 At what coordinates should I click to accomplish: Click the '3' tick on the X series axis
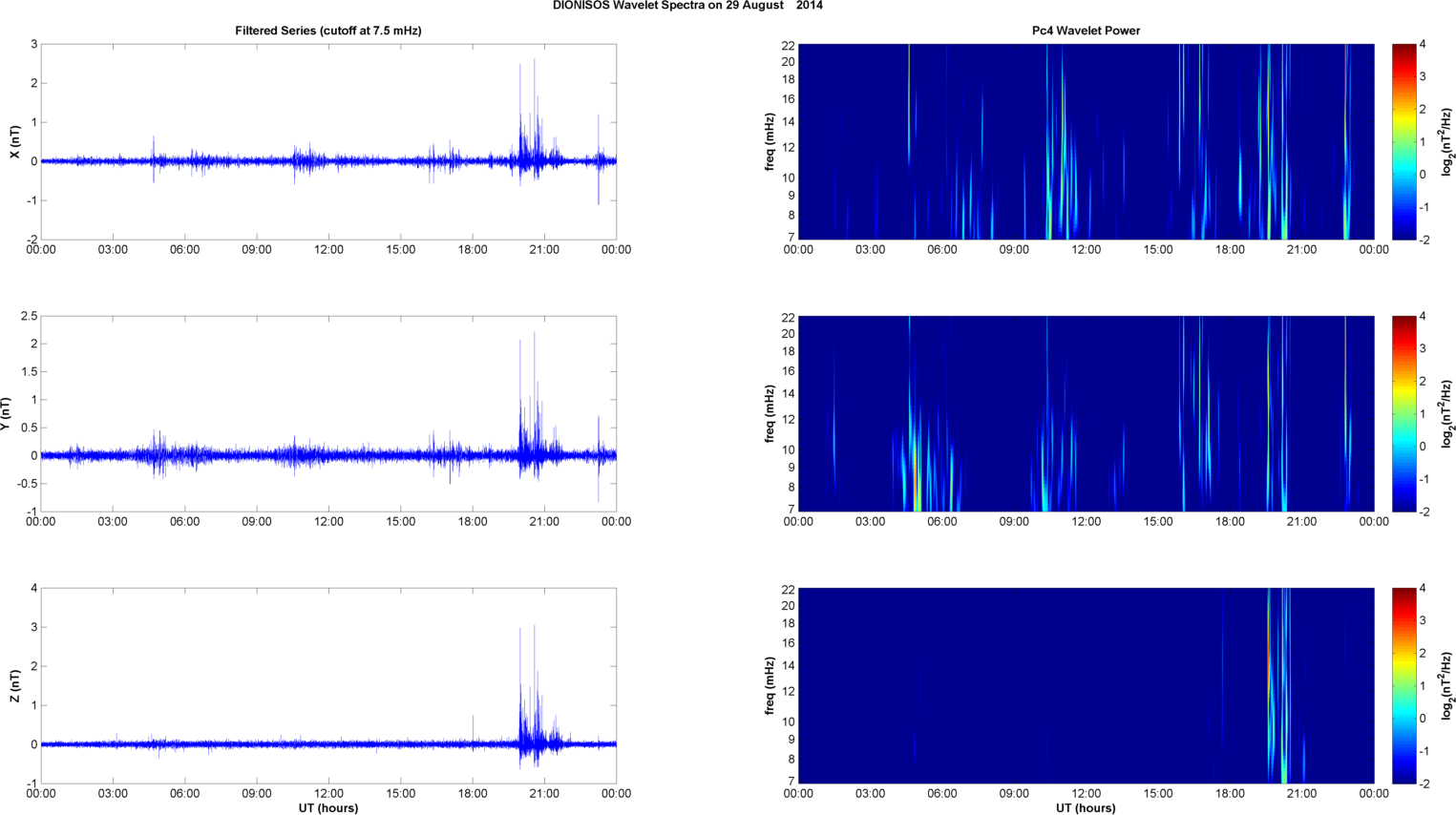pyautogui.click(x=34, y=44)
